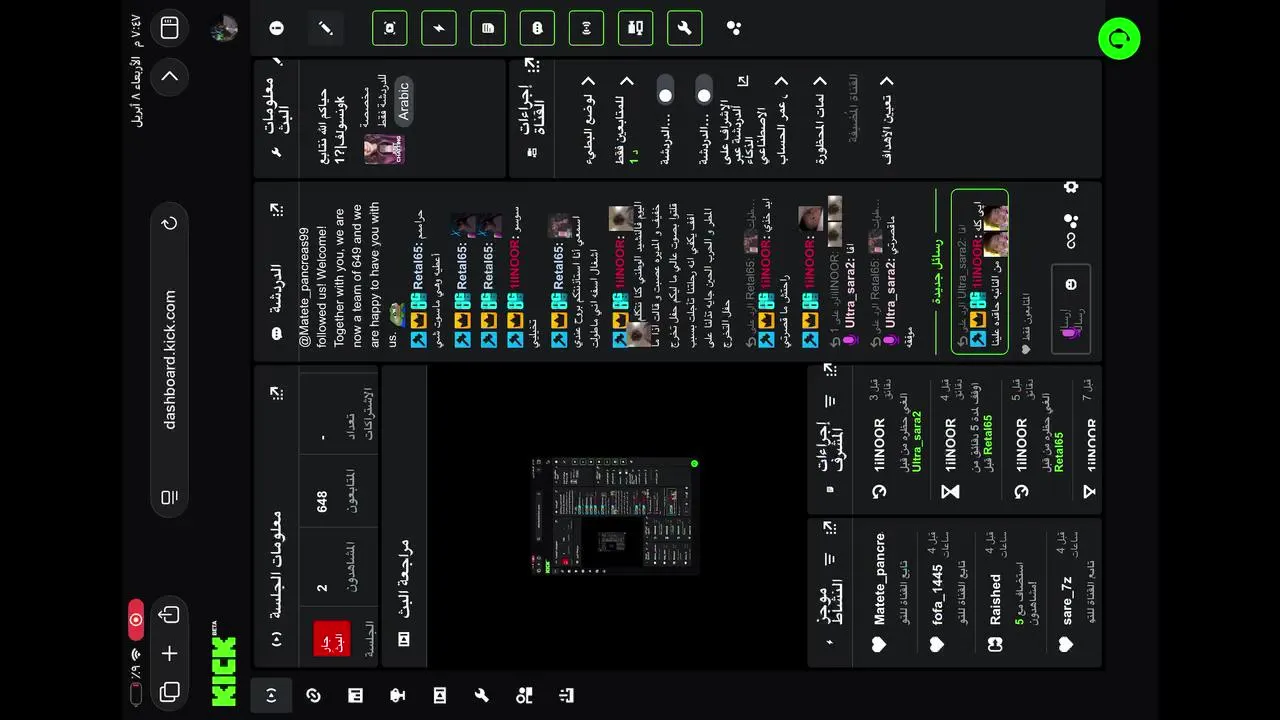Show Safari tab overview
This screenshot has height=720, width=1280.
pyautogui.click(x=169, y=692)
